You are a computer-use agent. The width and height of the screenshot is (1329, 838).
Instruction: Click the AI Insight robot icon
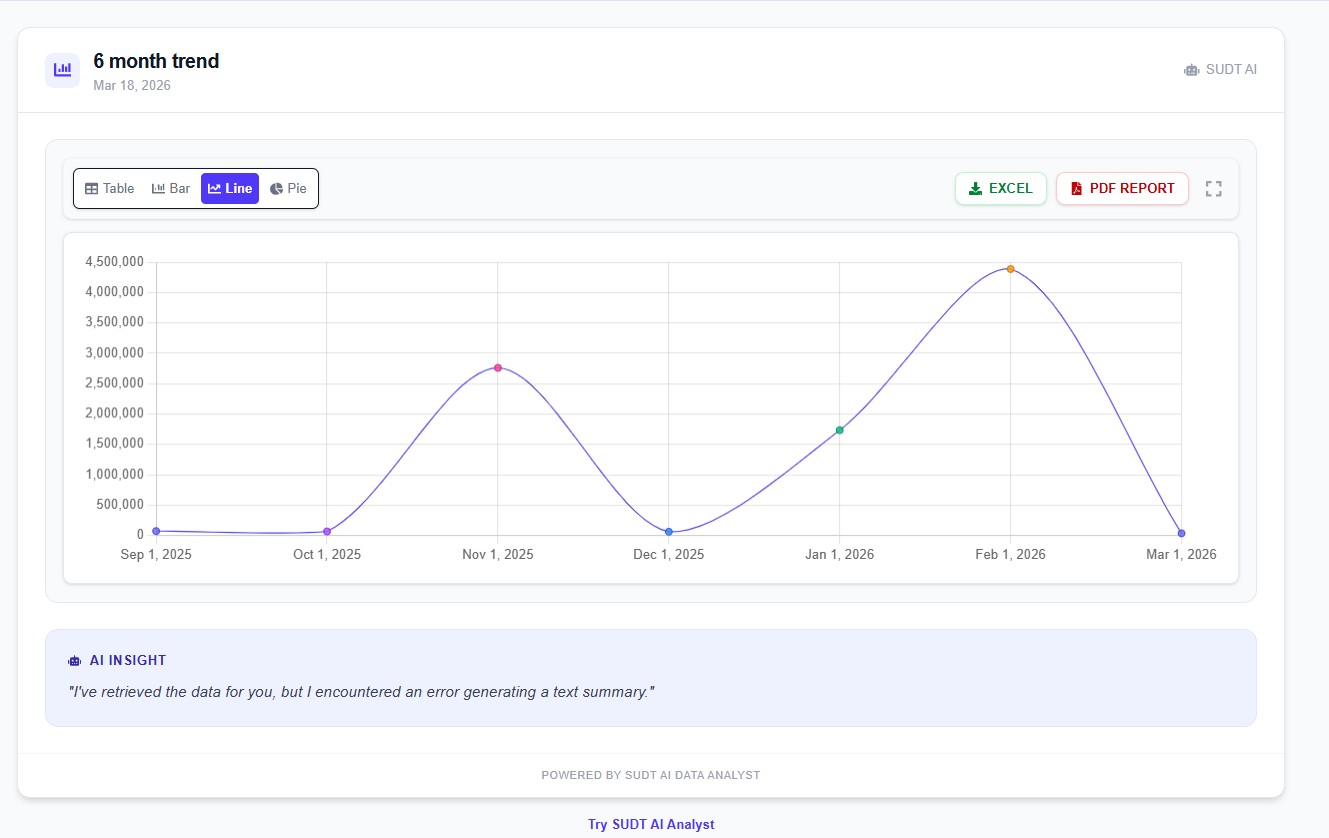74,661
